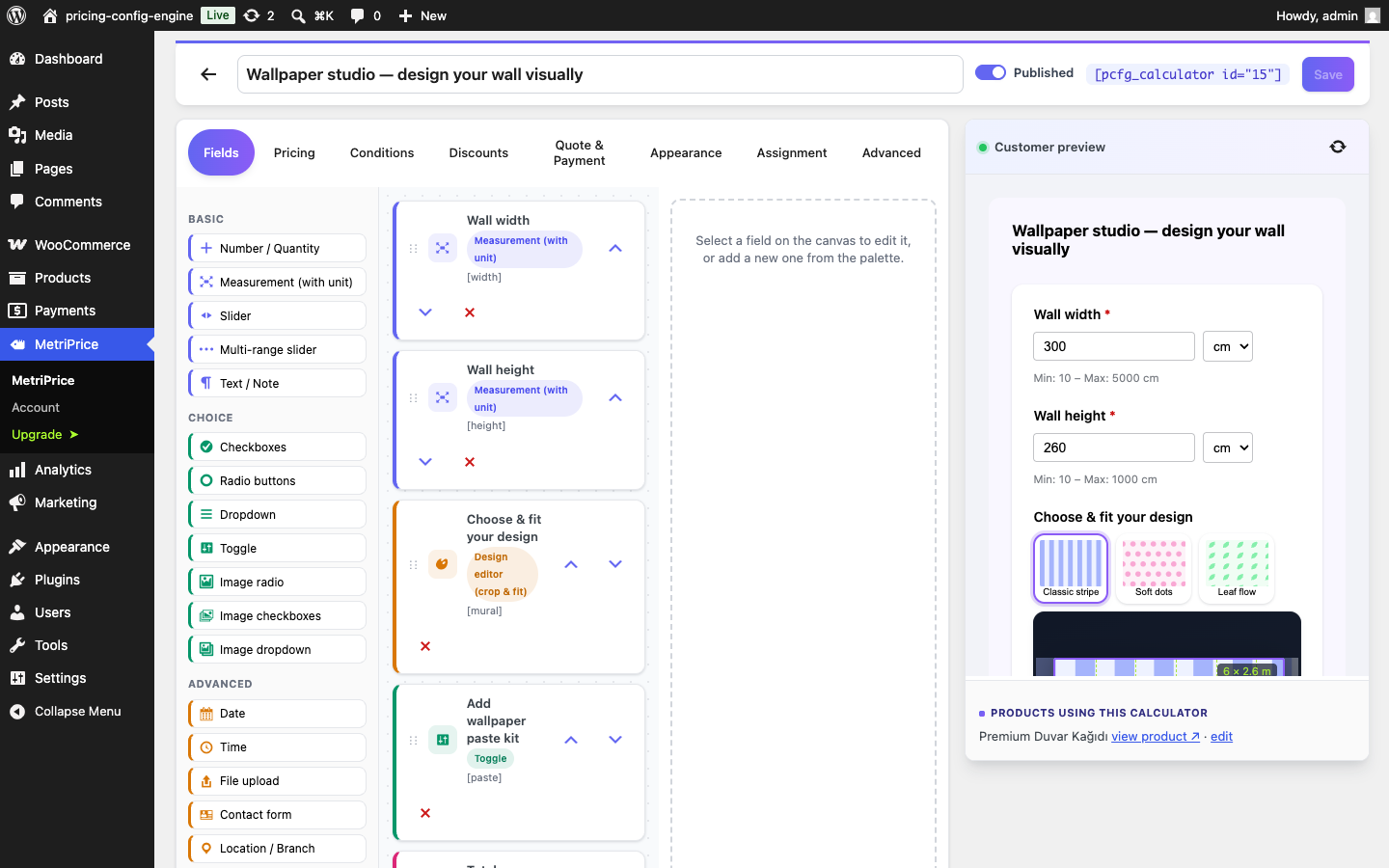Image resolution: width=1389 pixels, height=868 pixels.
Task: Select the Classic stripe design swatch
Action: click(x=1071, y=568)
